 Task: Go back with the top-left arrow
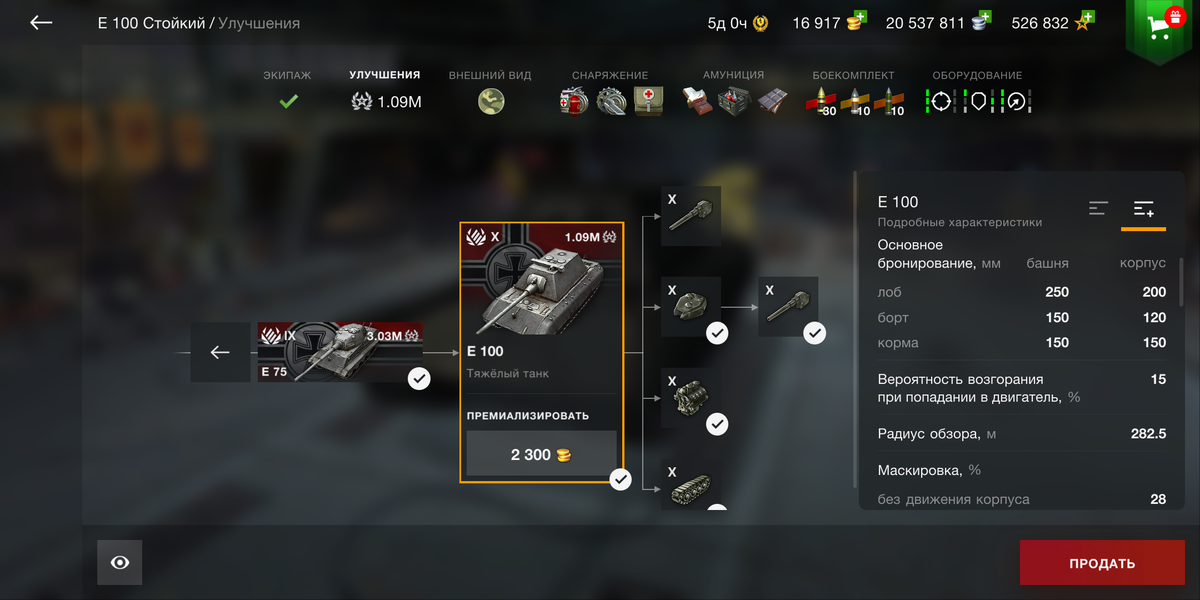(x=41, y=22)
